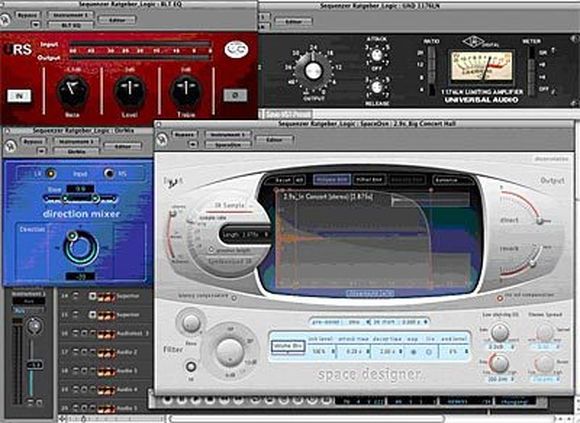The image size is (580, 423).
Task: Toggle the filter on button in Space Designer
Action: coord(191,367)
